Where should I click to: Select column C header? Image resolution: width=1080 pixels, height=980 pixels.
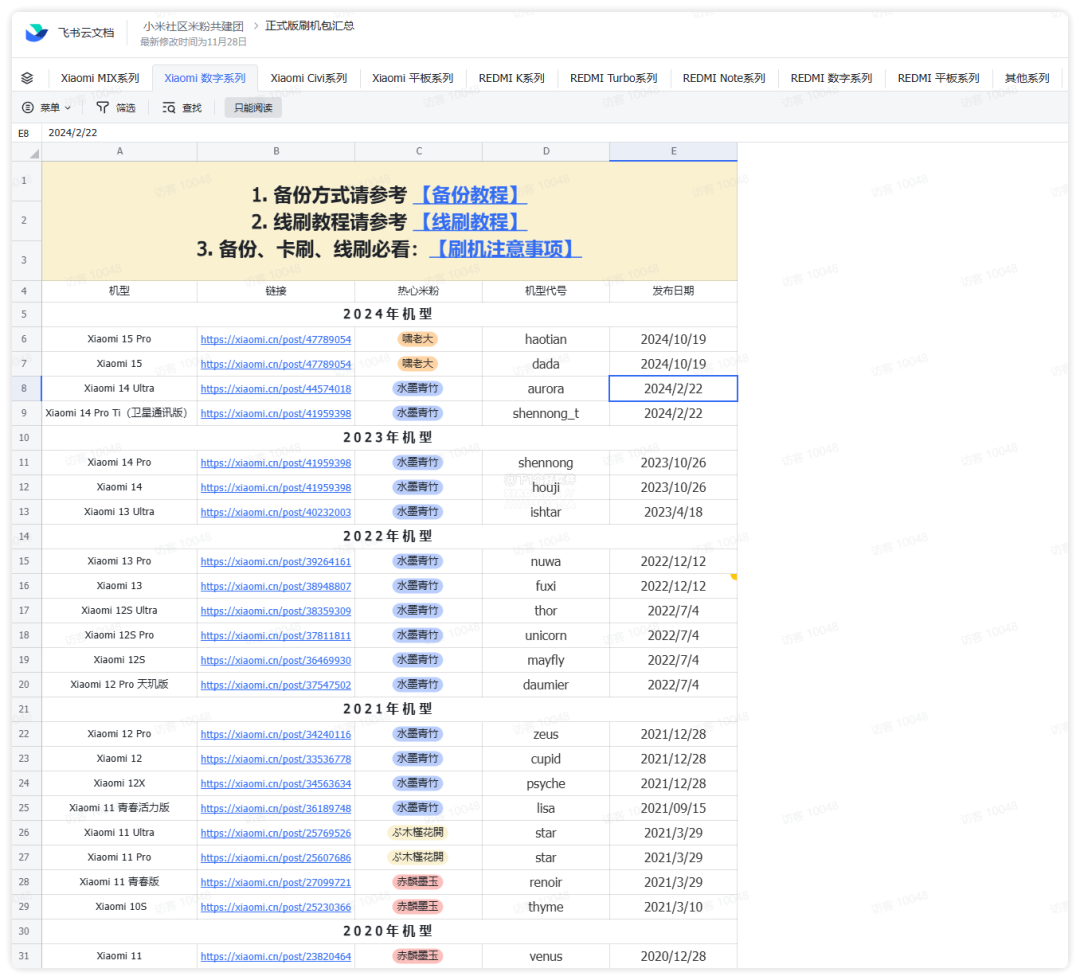coord(418,152)
